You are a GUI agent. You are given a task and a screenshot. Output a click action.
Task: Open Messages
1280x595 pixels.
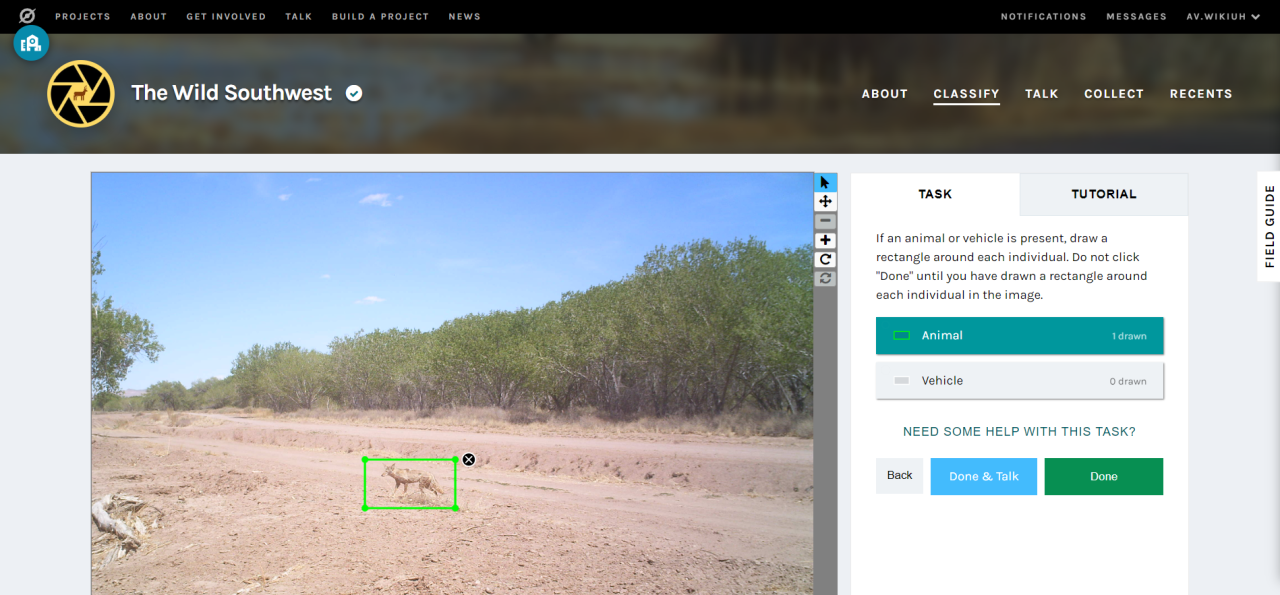(1136, 17)
